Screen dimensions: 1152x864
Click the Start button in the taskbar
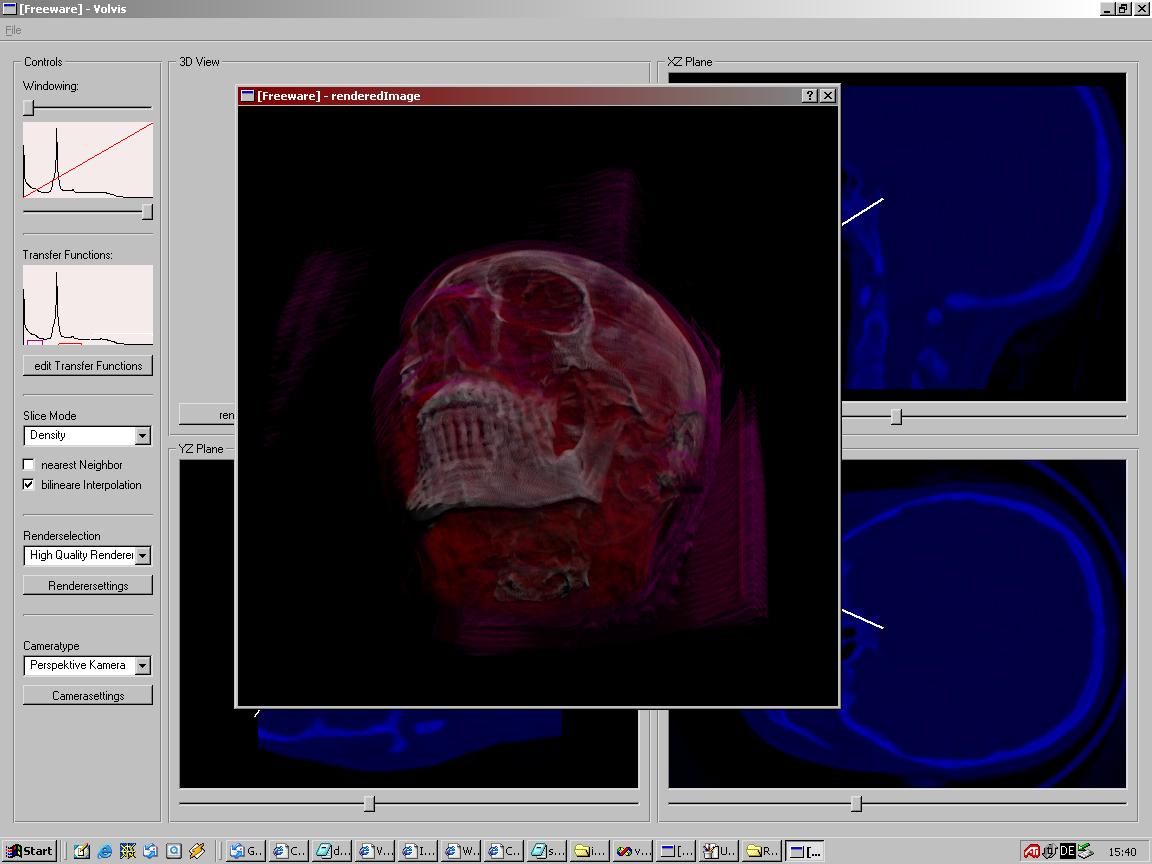click(29, 851)
